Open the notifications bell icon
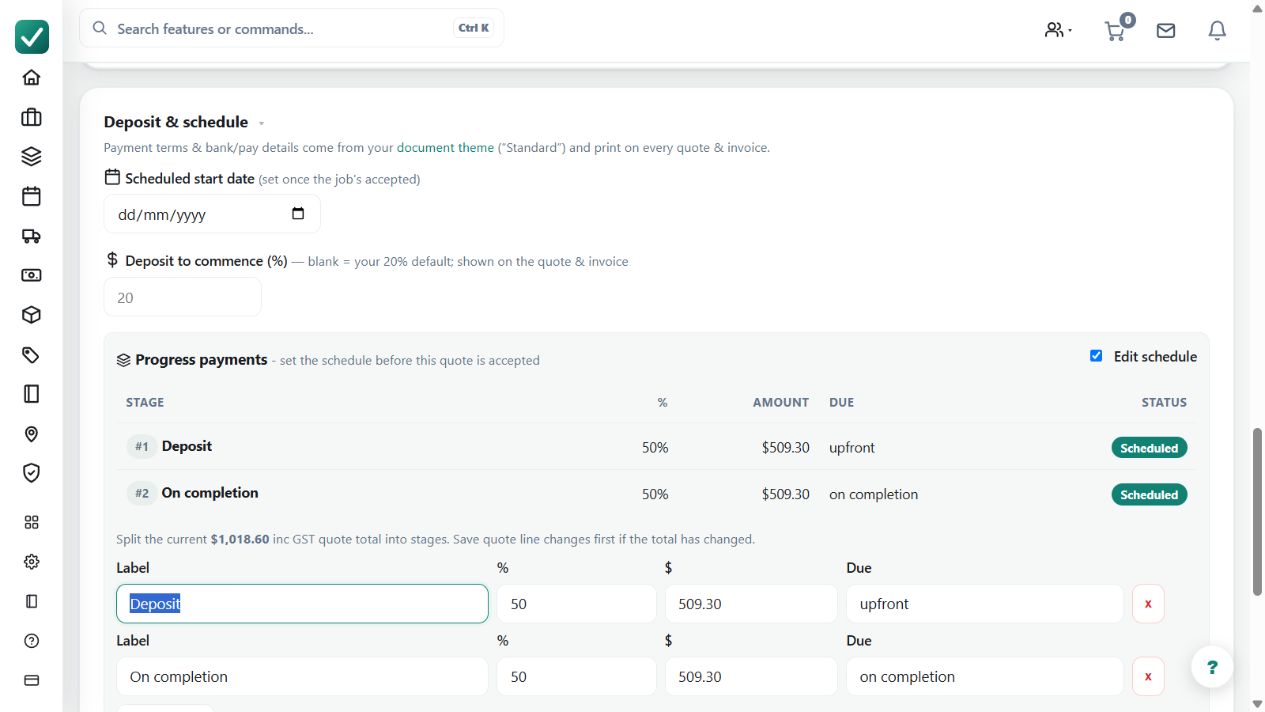 click(1217, 31)
